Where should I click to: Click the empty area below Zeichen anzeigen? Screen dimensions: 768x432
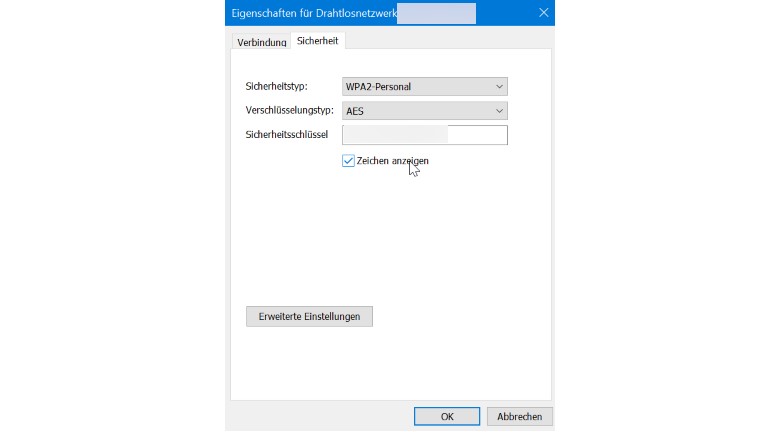[390, 240]
